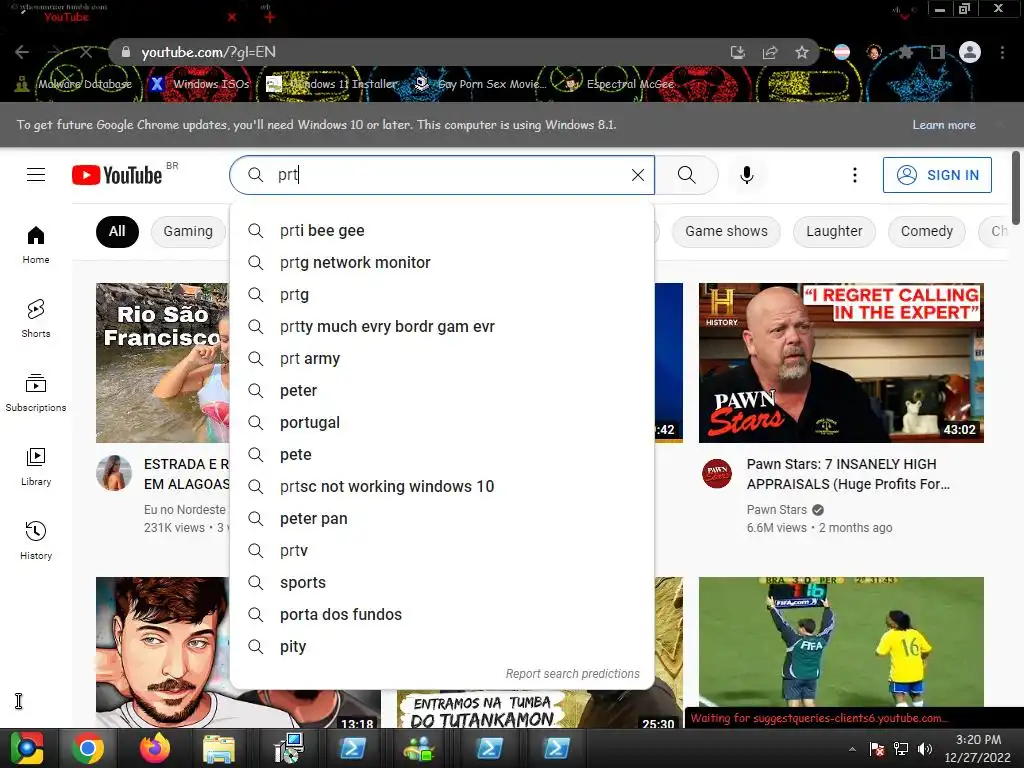Clear the search box with the X
The image size is (1024, 768).
(638, 175)
